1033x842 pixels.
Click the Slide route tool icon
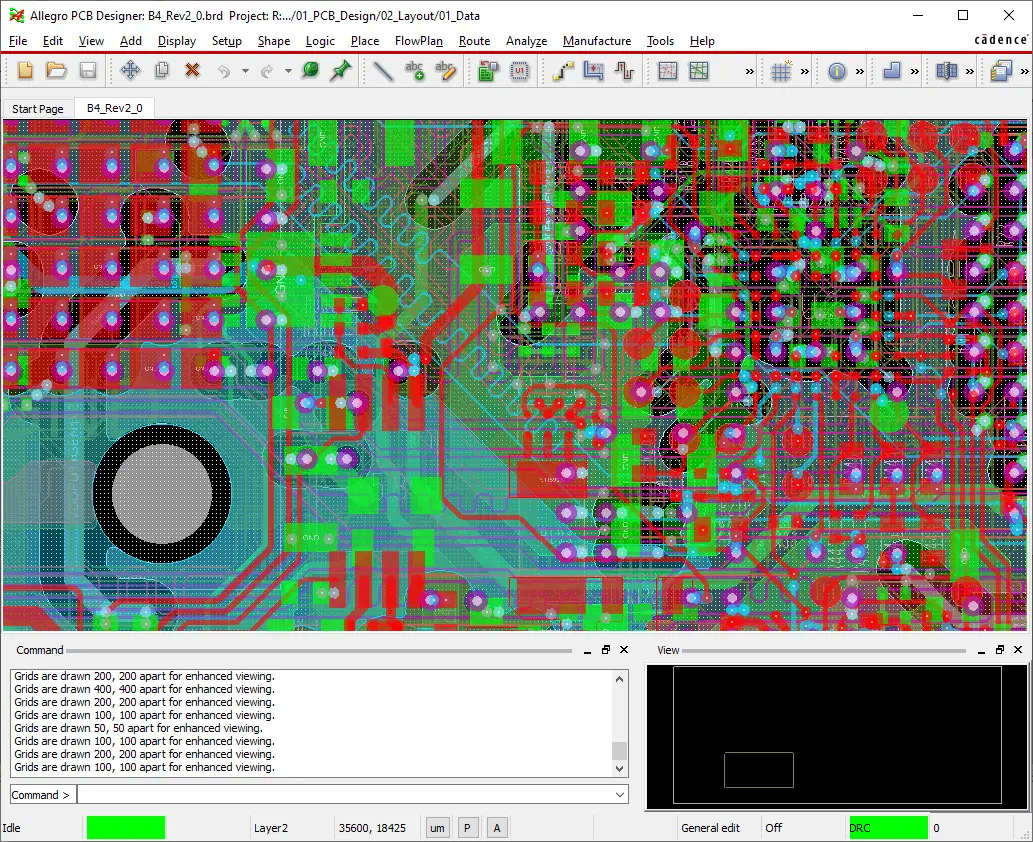pos(594,71)
